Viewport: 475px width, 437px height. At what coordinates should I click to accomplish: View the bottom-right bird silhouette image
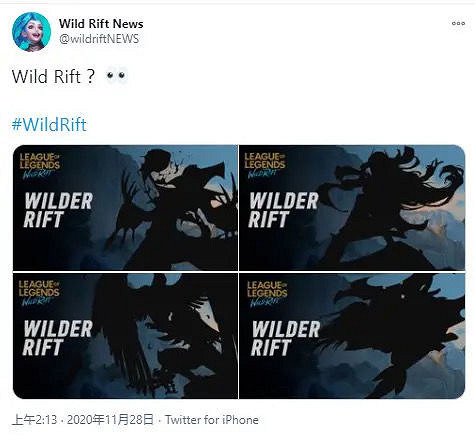(x=352, y=336)
